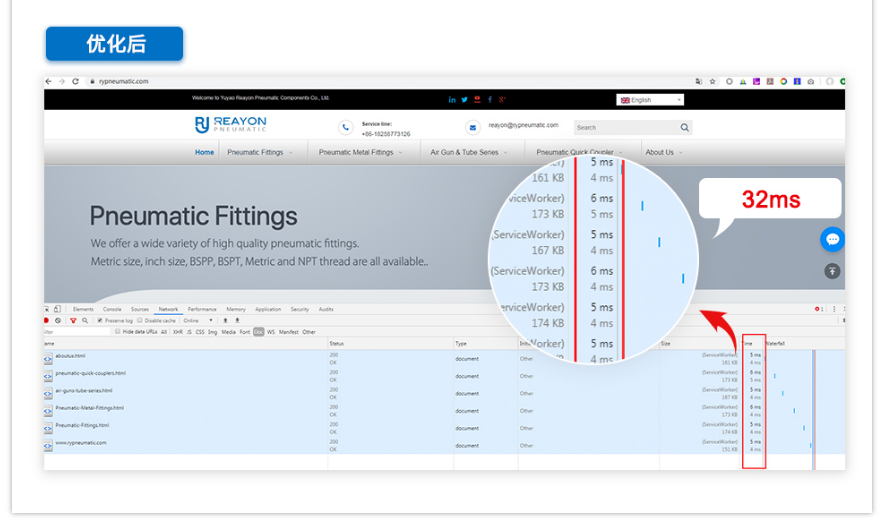880x518 pixels.
Task: Switch to the Performance tab
Action: coord(201,309)
